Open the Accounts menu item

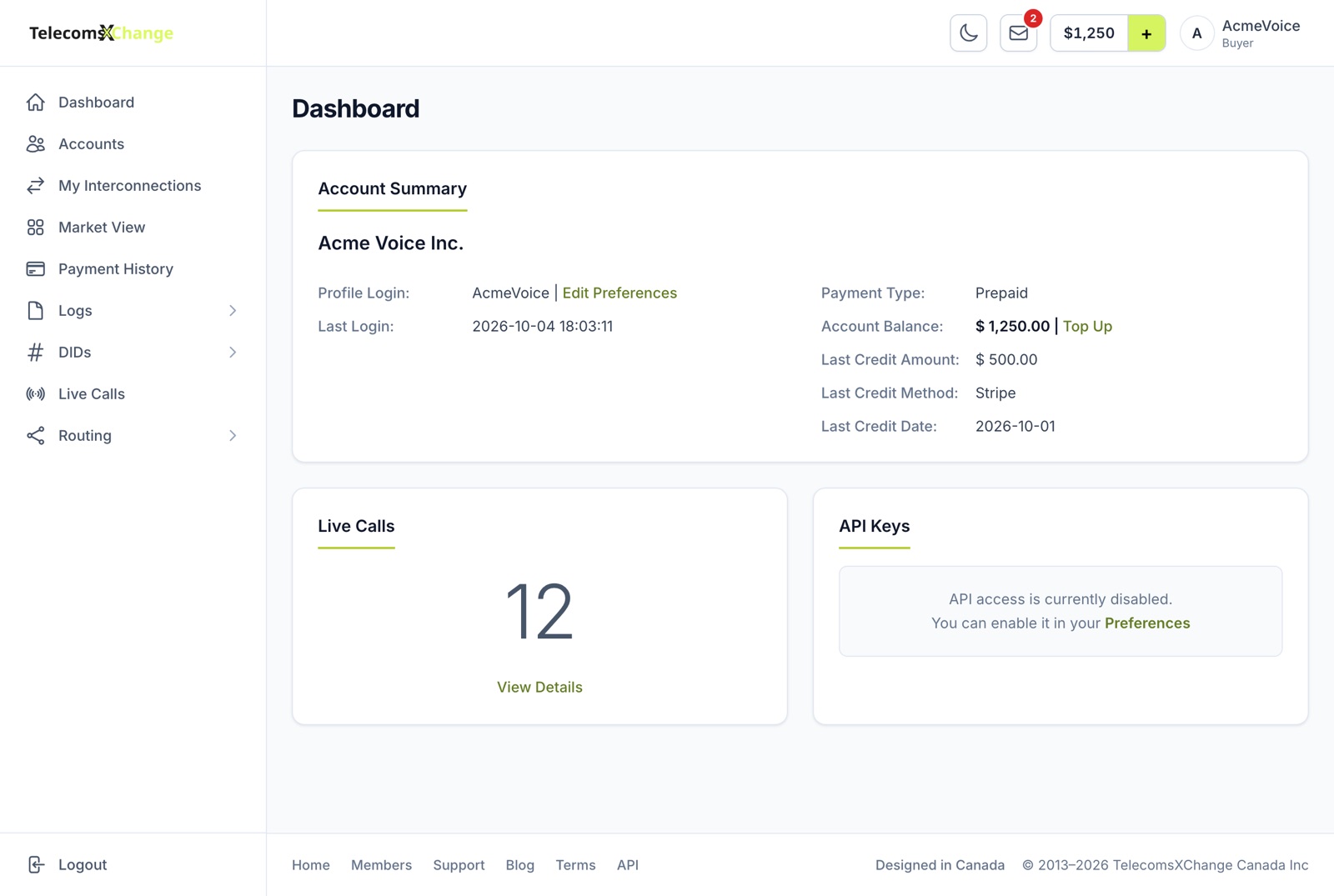point(133,143)
